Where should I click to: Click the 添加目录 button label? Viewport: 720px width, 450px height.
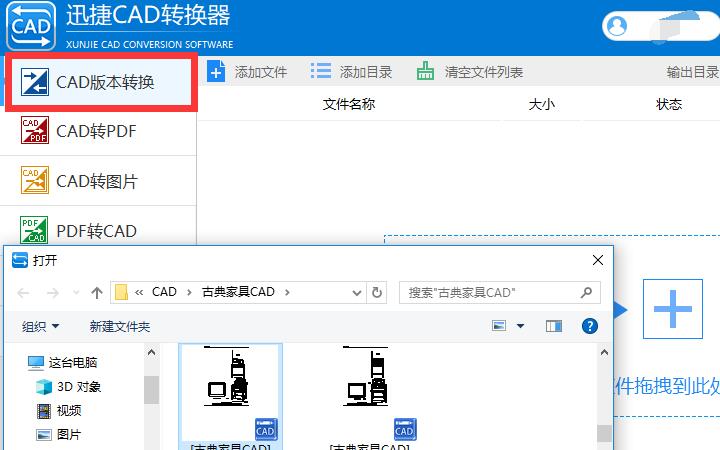(366, 72)
